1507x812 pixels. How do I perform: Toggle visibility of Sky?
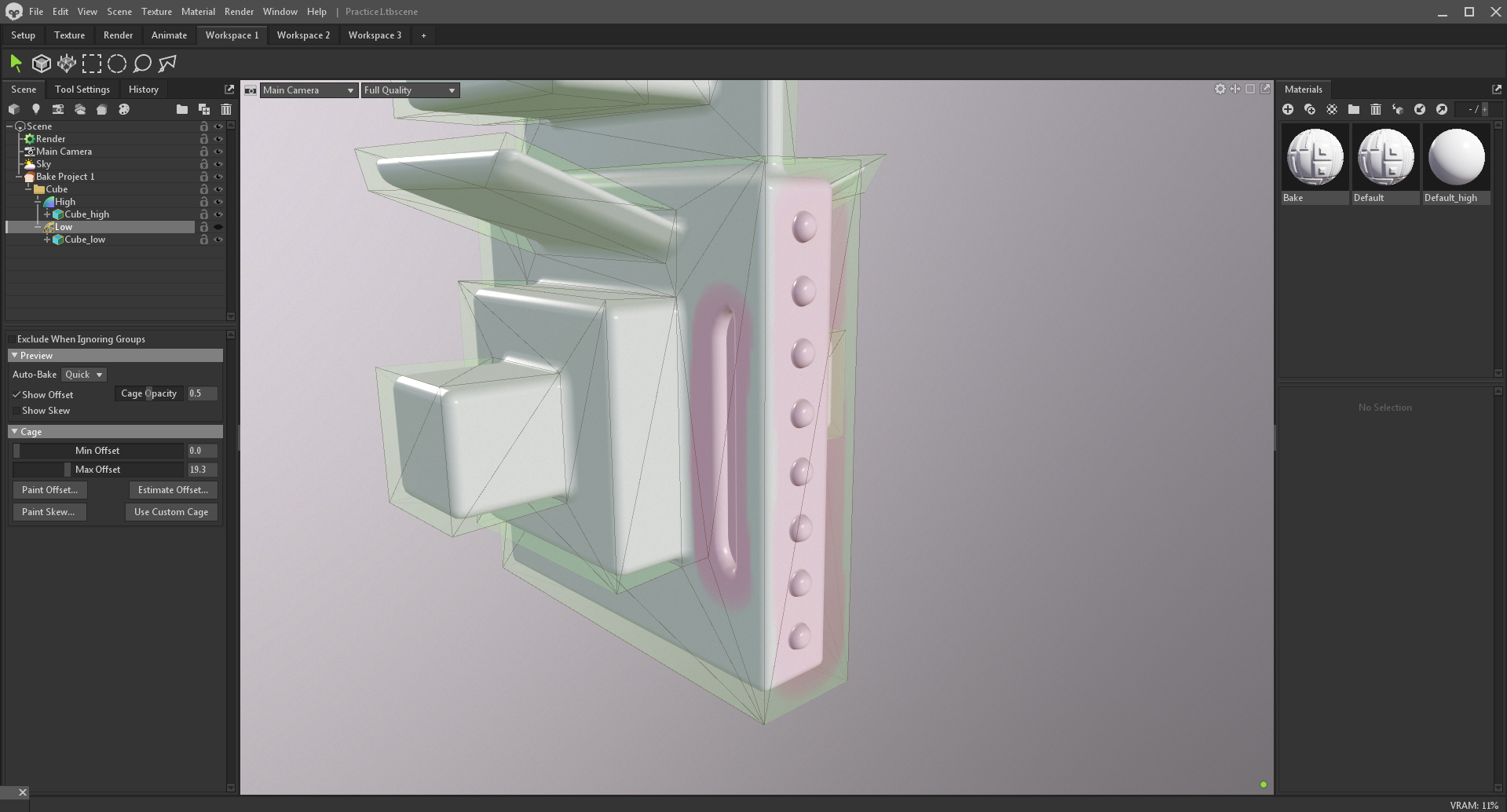click(218, 164)
